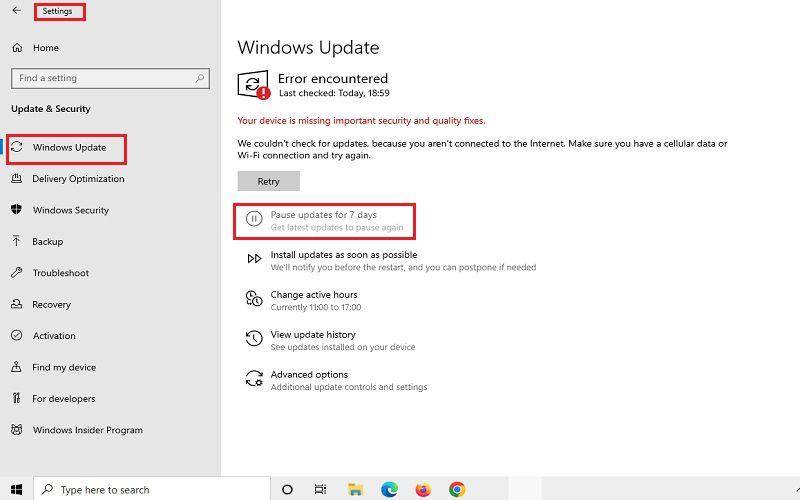Click the search magnifier in Find a setting

tap(200, 78)
